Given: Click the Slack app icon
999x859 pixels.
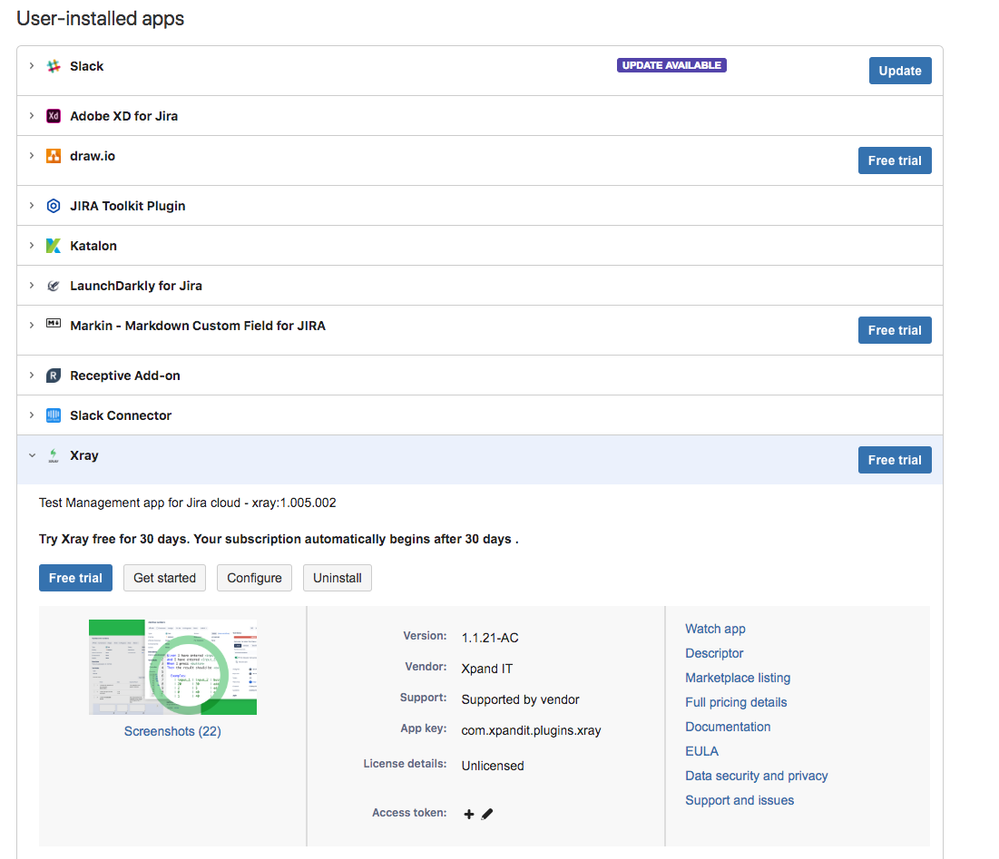Looking at the screenshot, I should 54,66.
